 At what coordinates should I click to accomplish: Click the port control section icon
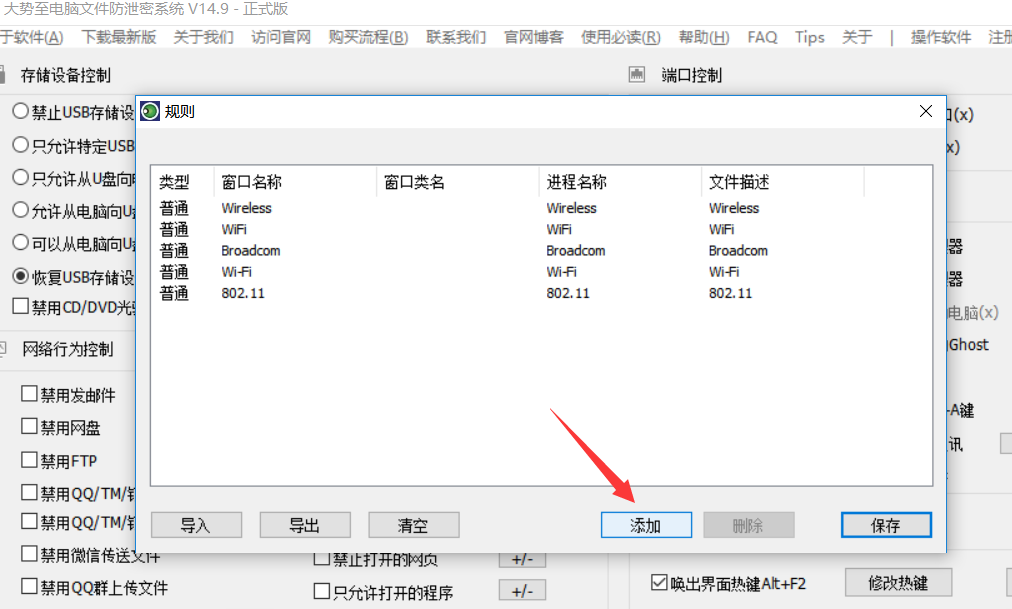click(637, 75)
